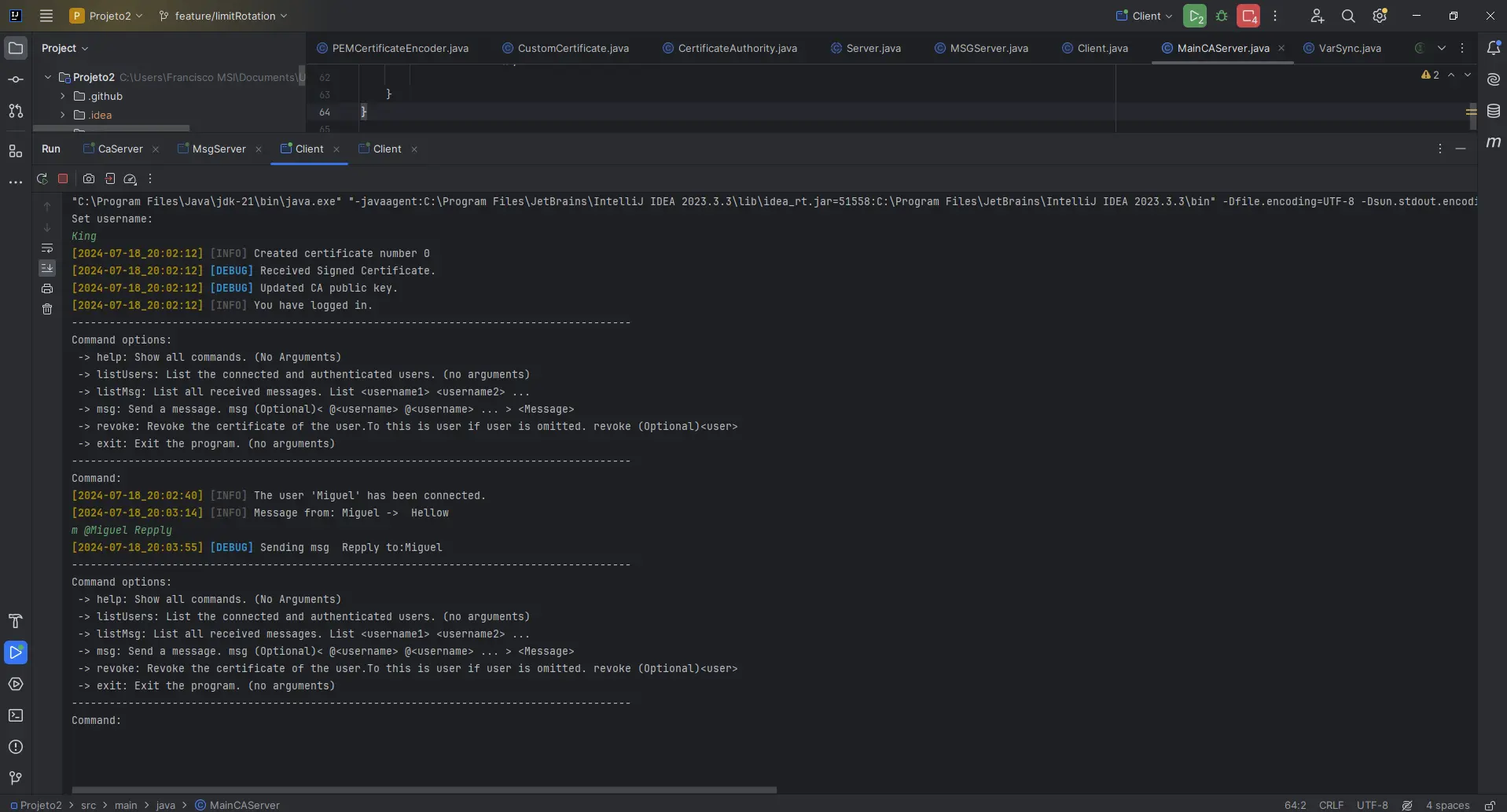1507x812 pixels.
Task: Click the exit/restore layout icon in Run toolbar
Action: [x=110, y=179]
